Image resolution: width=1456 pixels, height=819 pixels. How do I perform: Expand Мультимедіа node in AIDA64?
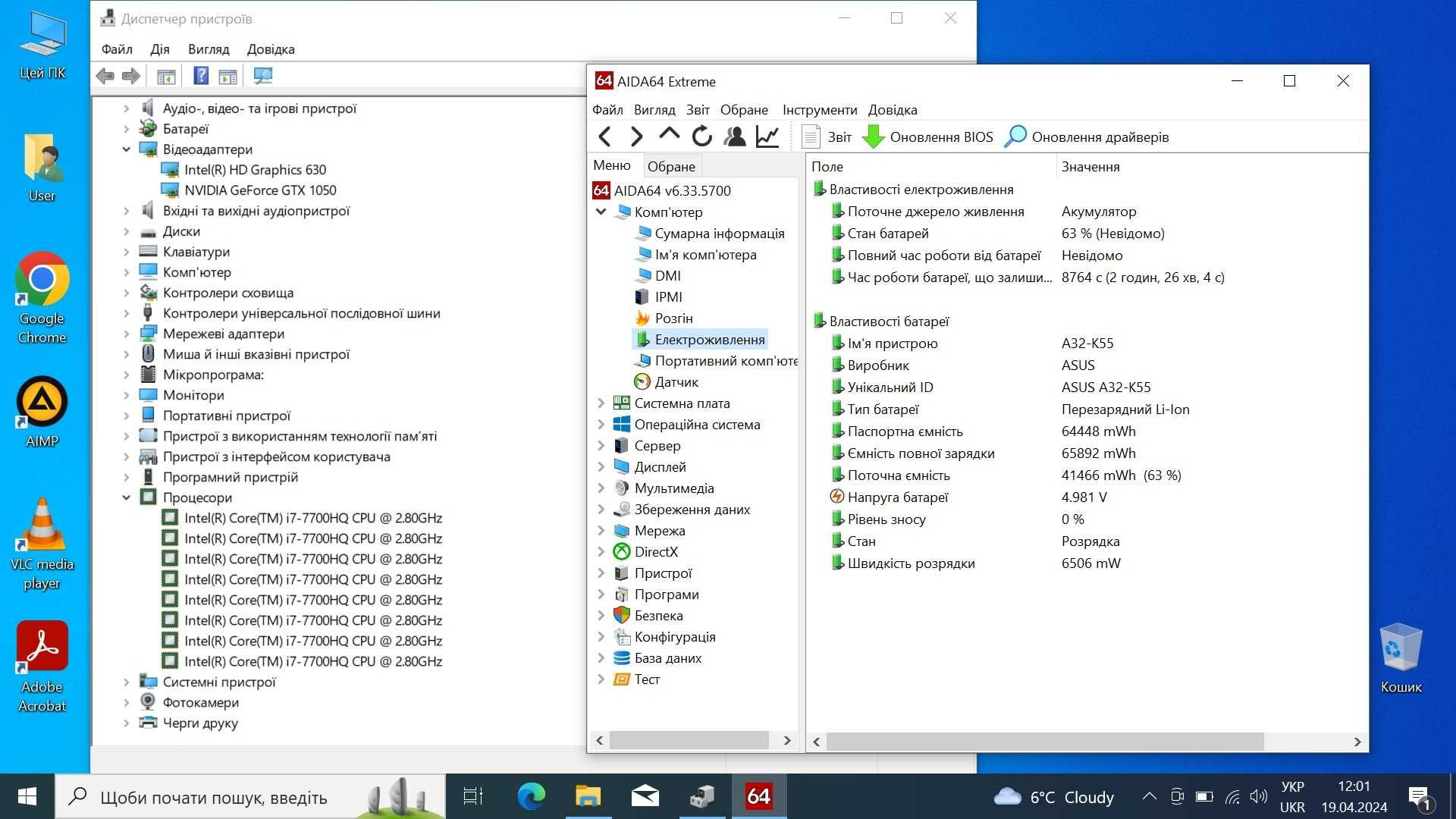click(x=601, y=488)
